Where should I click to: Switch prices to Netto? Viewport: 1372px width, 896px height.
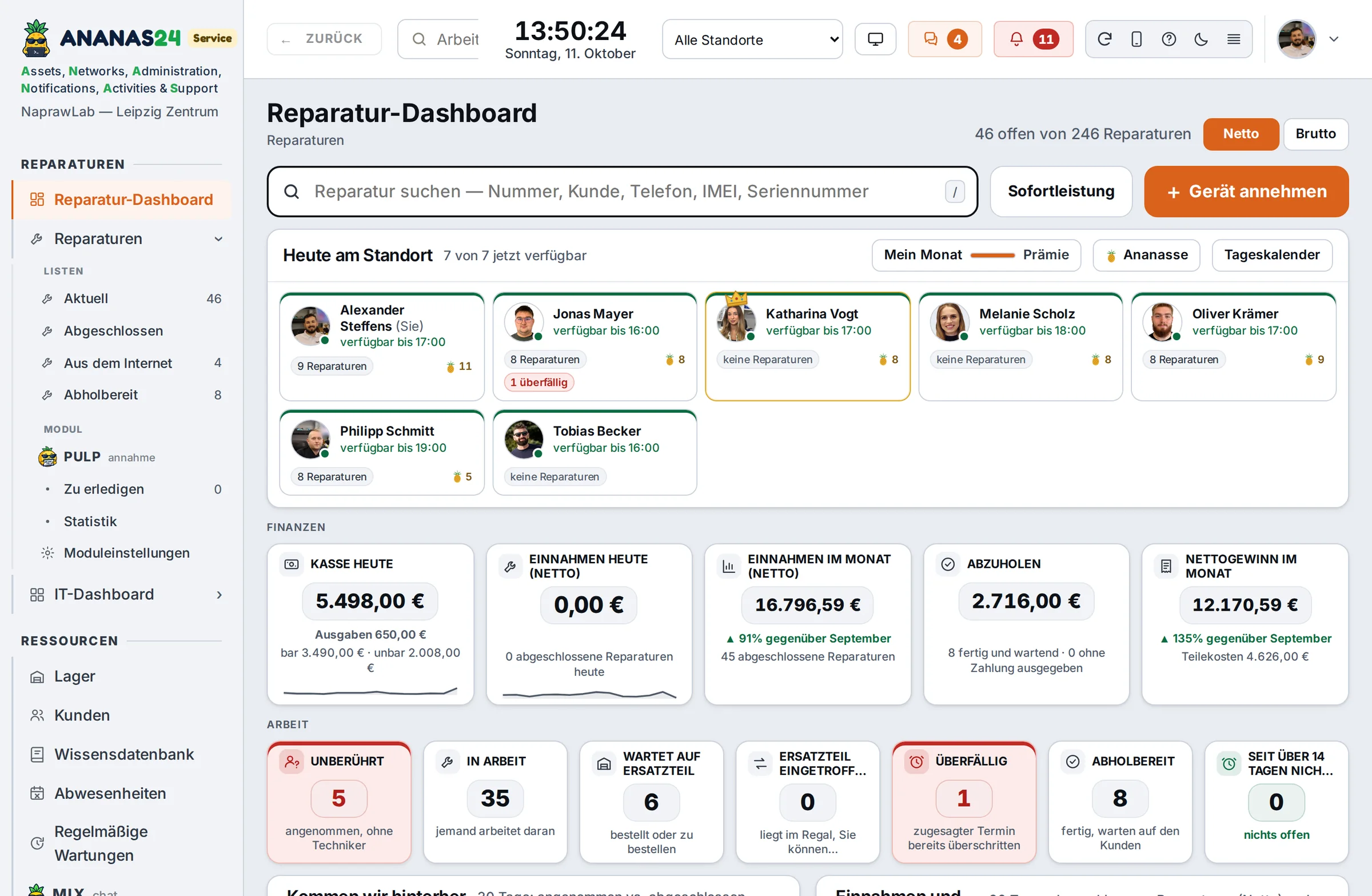click(1241, 134)
